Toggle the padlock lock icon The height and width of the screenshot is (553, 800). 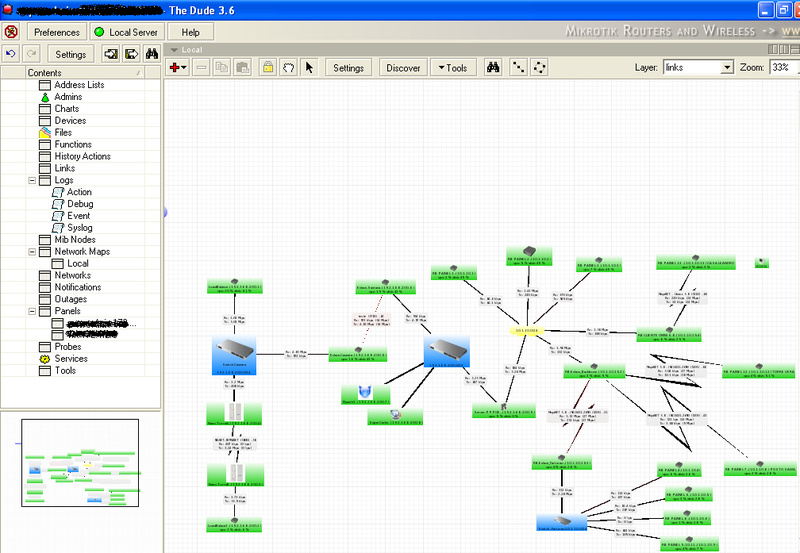[268, 67]
